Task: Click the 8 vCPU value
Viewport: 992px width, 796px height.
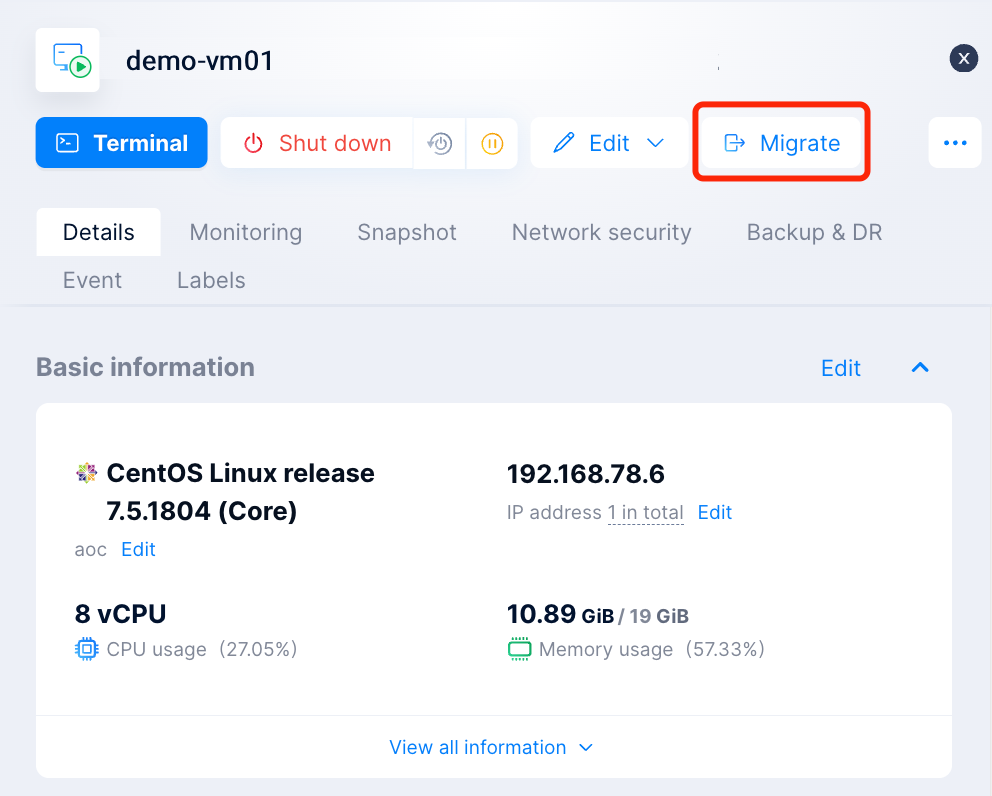Action: (x=120, y=614)
